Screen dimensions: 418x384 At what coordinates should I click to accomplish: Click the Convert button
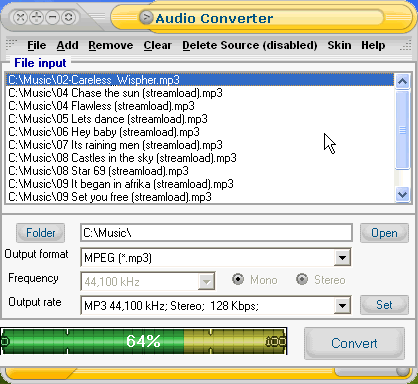[354, 343]
